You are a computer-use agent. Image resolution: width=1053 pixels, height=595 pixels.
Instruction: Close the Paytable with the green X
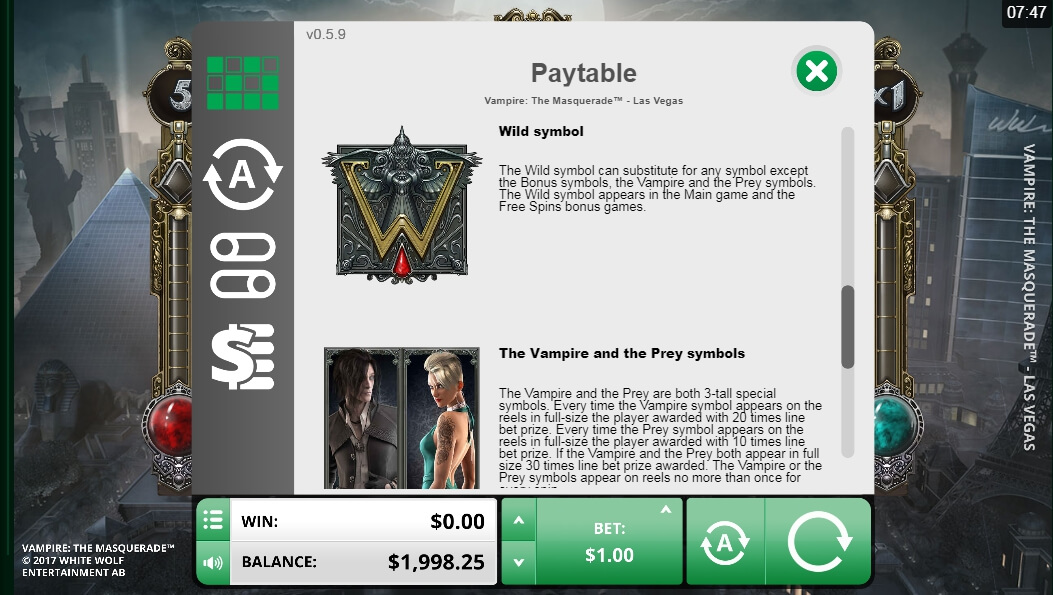tap(817, 71)
